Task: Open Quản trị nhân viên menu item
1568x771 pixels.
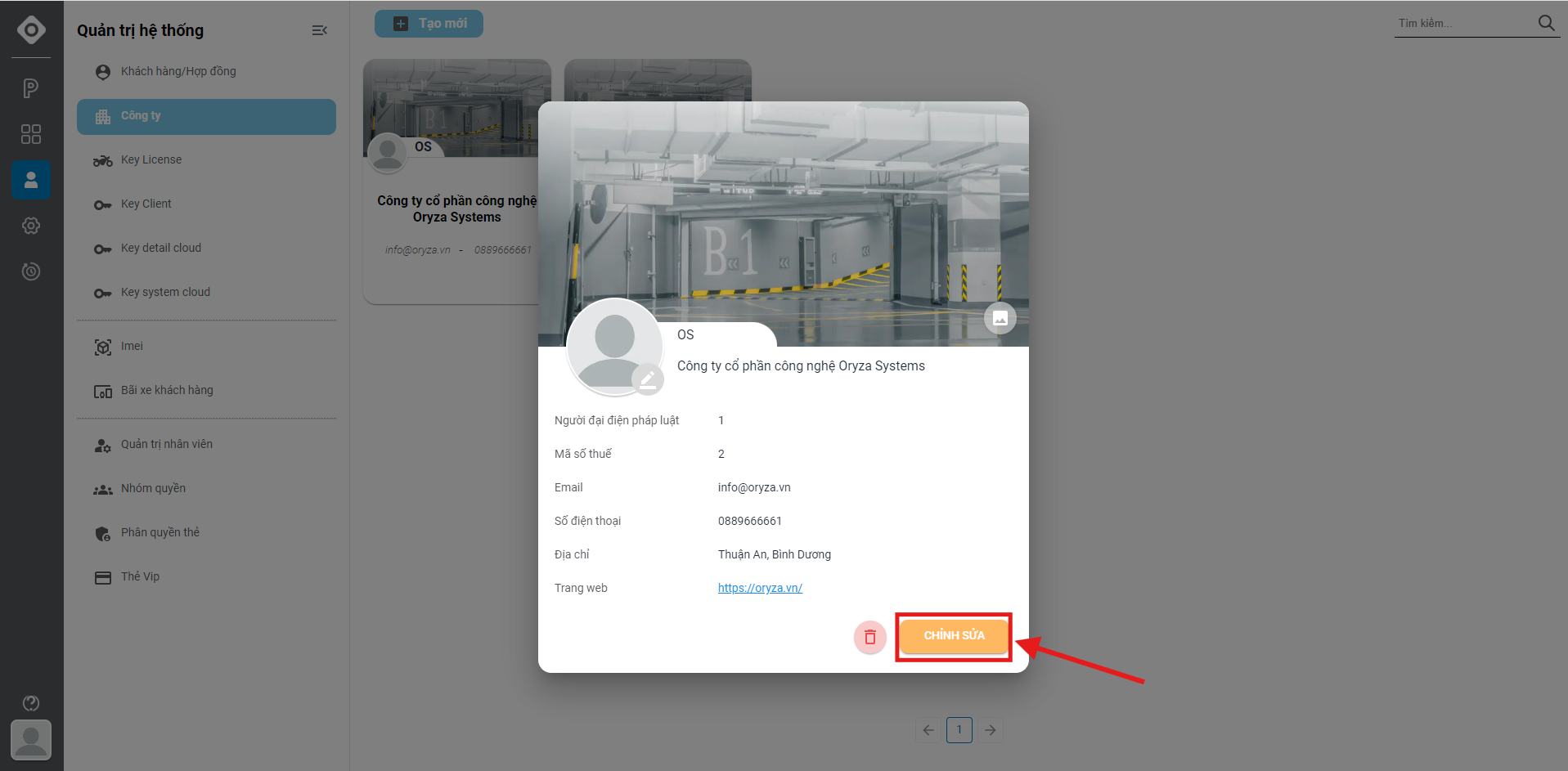Action: (x=206, y=444)
